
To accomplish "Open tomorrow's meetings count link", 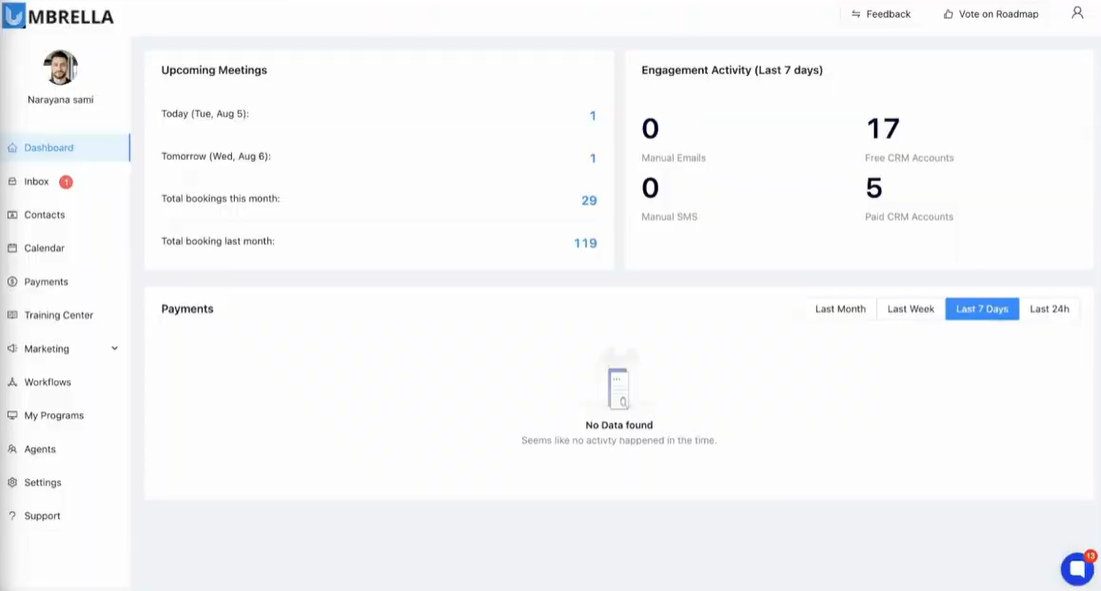I will (x=593, y=159).
